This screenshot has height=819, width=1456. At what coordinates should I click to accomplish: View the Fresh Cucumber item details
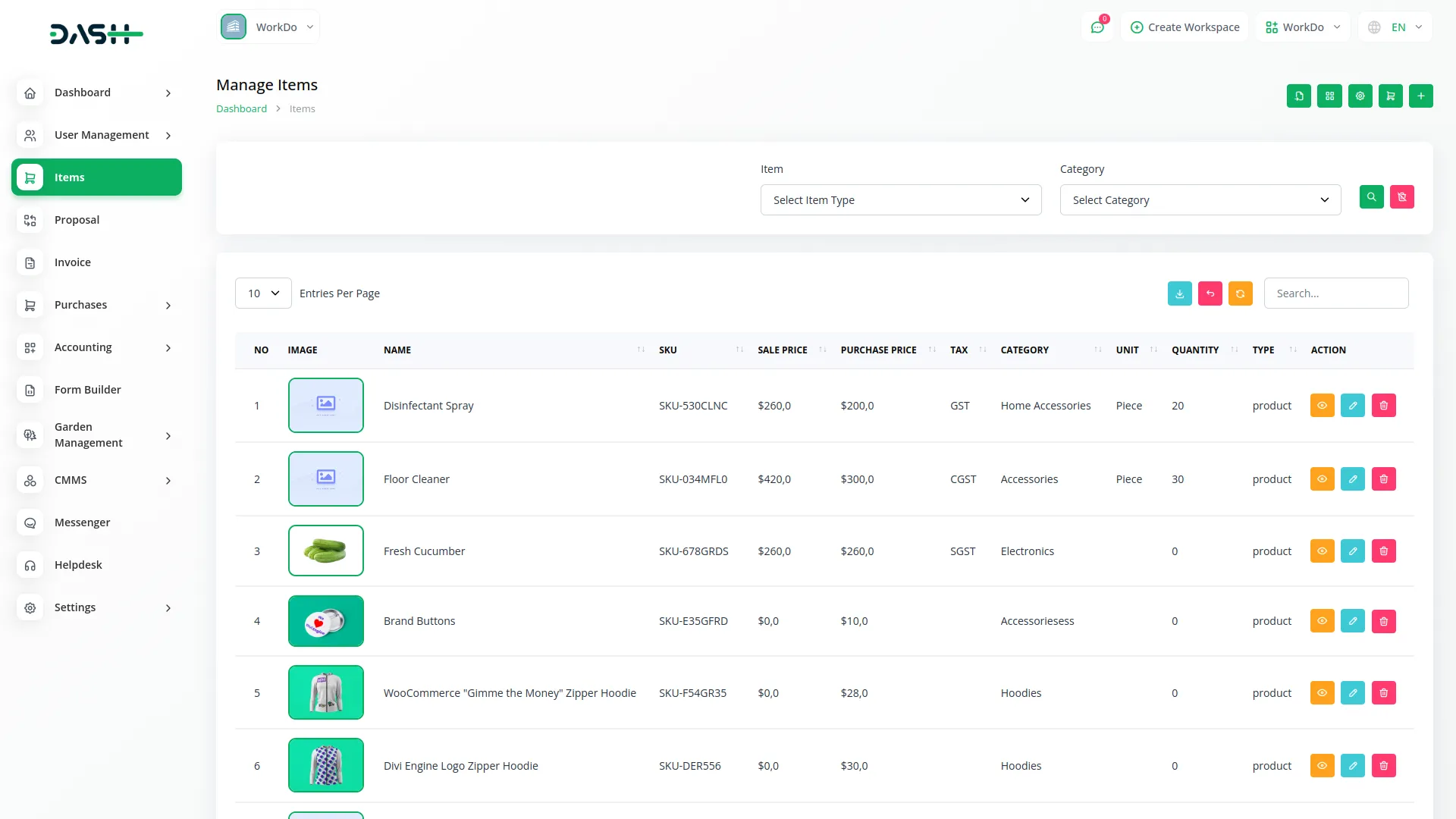pos(1322,551)
